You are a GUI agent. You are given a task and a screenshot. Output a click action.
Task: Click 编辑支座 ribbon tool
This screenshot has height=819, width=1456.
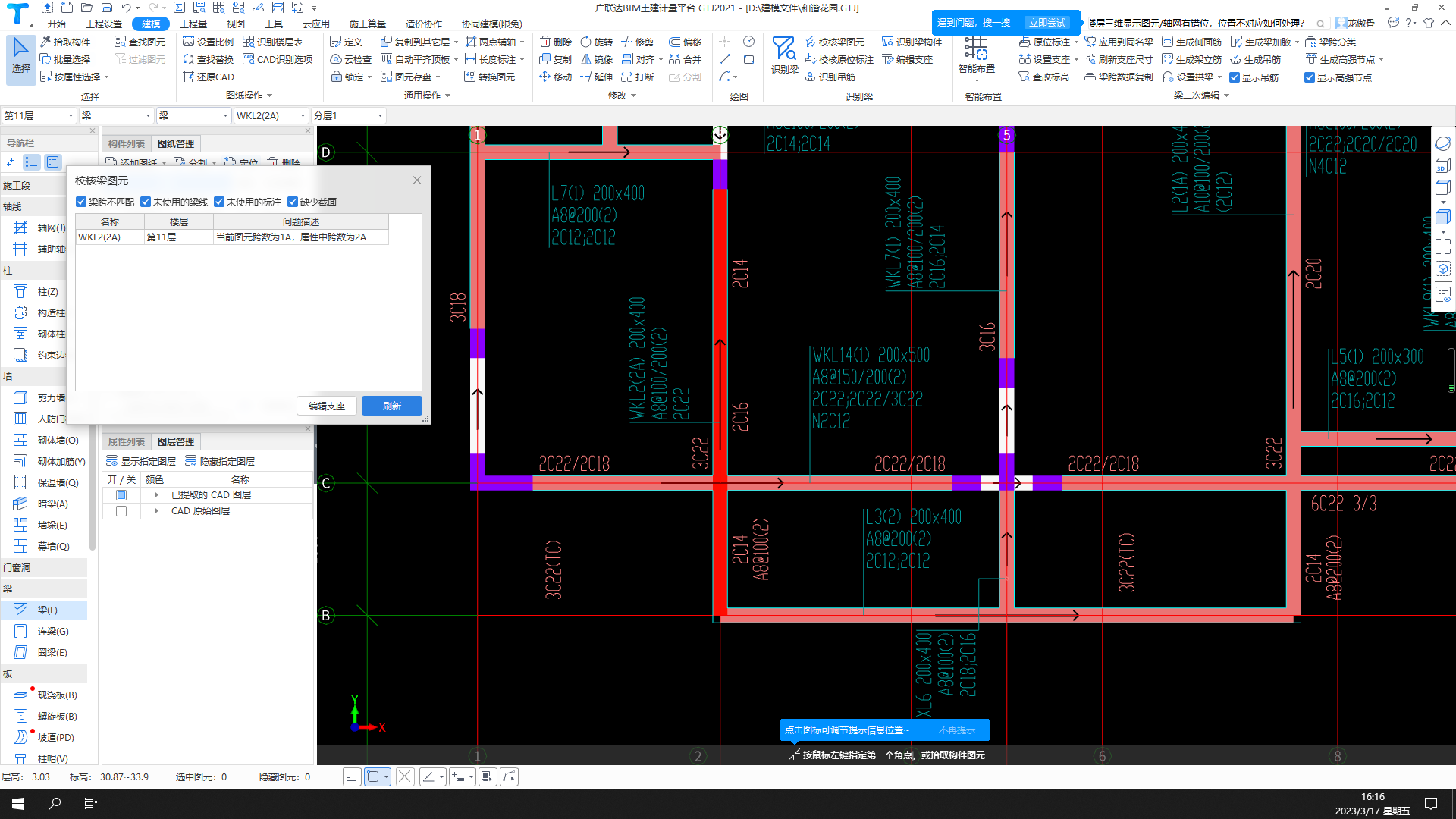coord(907,59)
